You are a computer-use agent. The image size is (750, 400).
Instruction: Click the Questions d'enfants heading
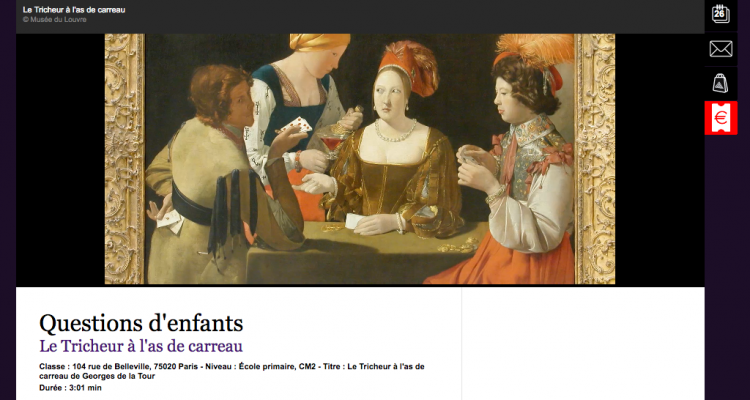tap(141, 323)
